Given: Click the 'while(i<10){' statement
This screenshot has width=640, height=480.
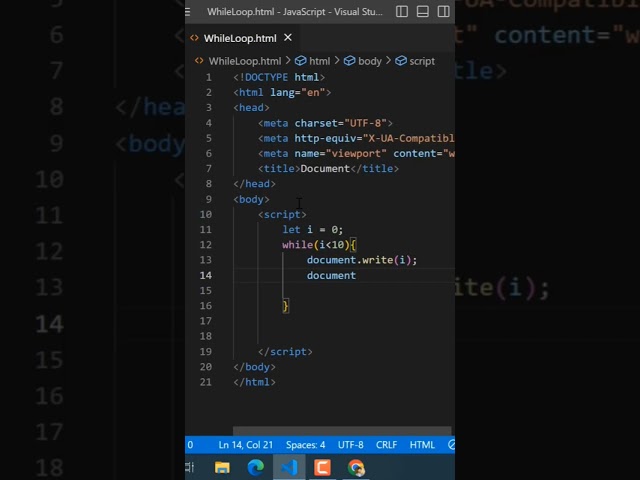Looking at the screenshot, I should [319, 245].
